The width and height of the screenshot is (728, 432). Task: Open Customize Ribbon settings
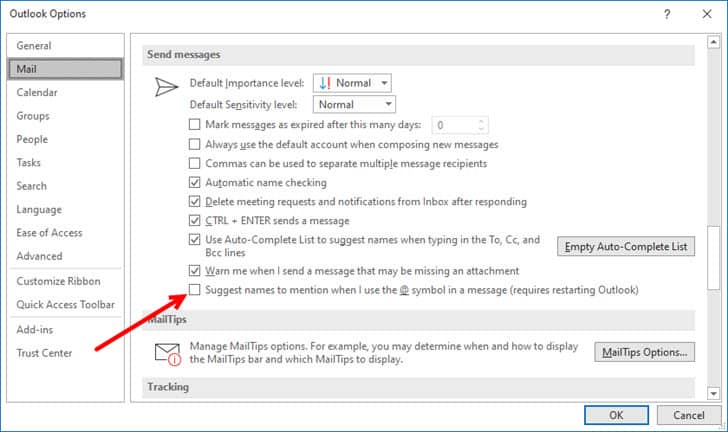65,281
